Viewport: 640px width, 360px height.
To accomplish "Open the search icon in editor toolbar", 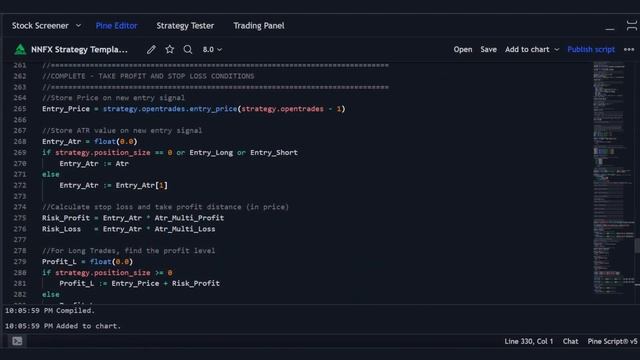I will coord(188,49).
